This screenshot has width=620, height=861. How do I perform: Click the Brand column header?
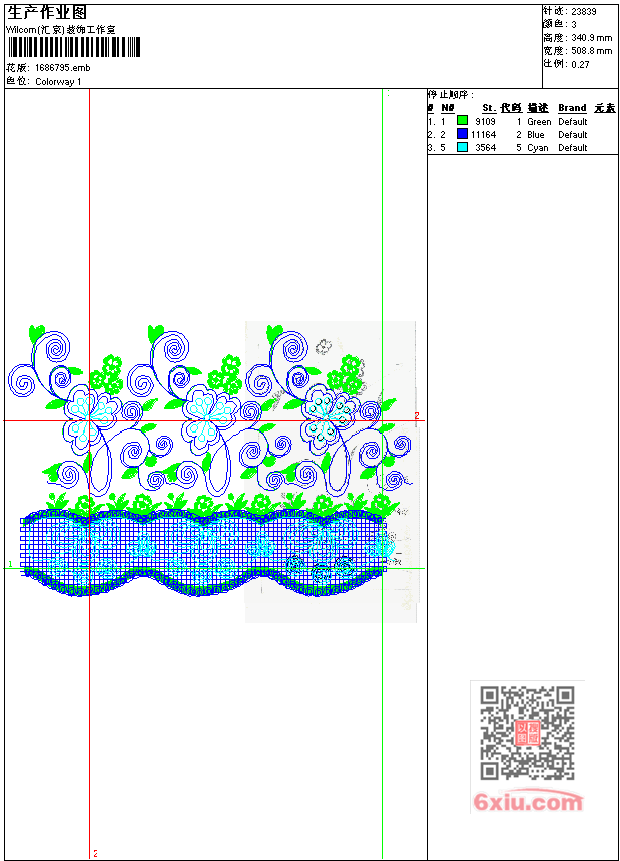click(x=572, y=108)
